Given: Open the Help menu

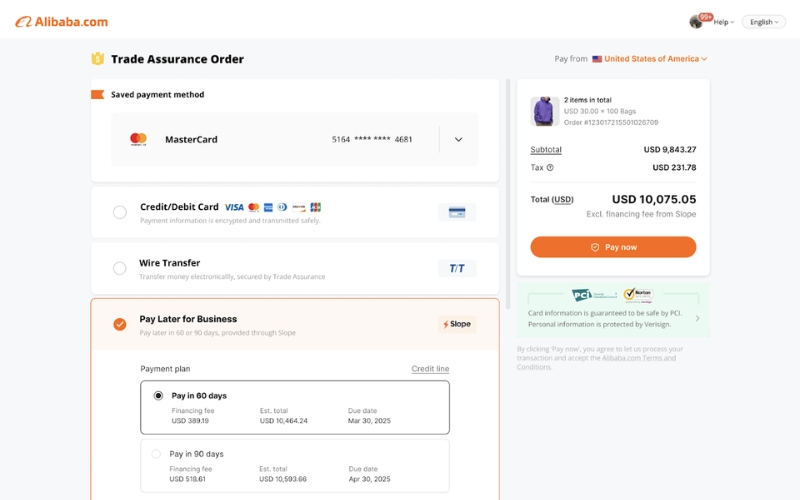Looking at the screenshot, I should pos(724,22).
